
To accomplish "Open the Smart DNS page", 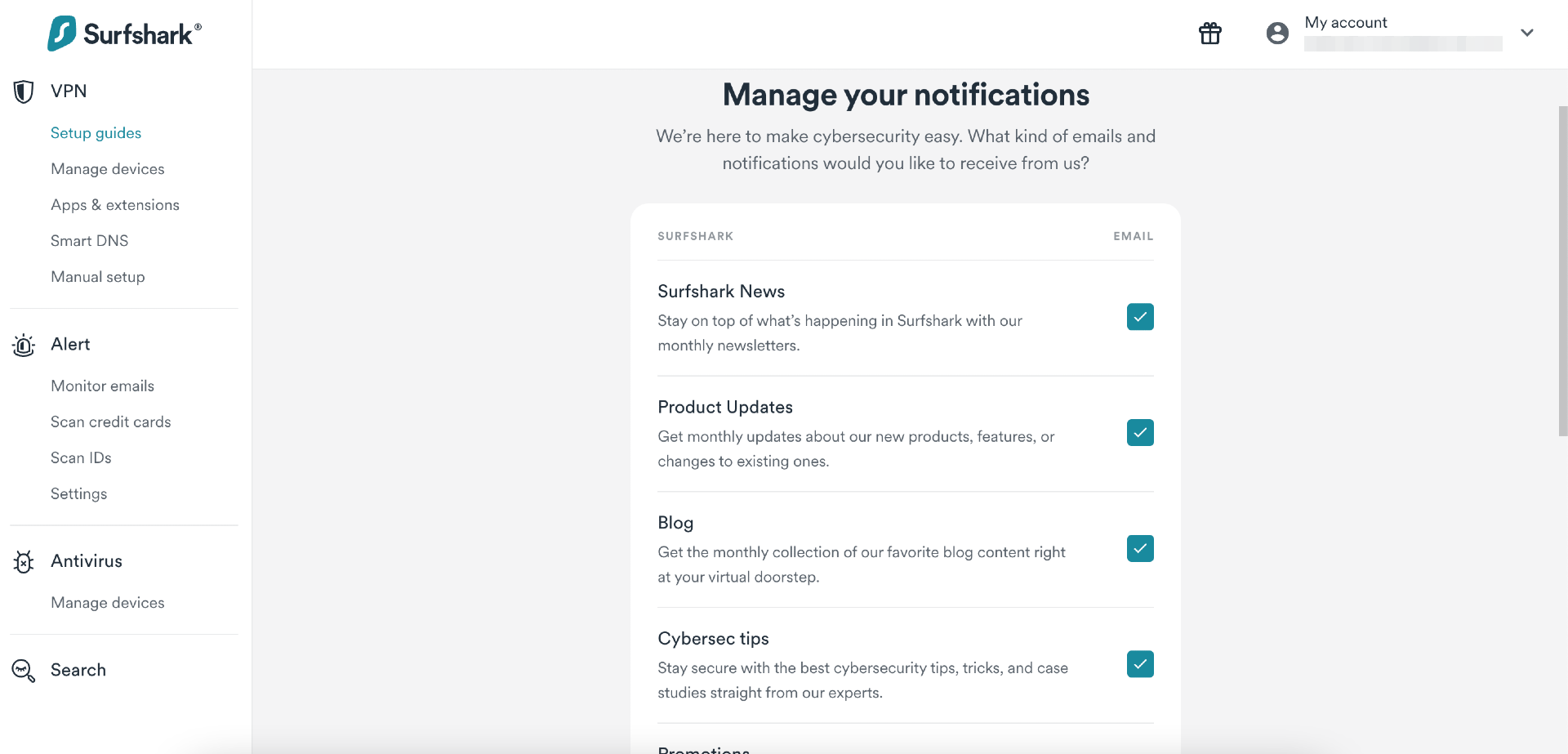I will pos(89,240).
